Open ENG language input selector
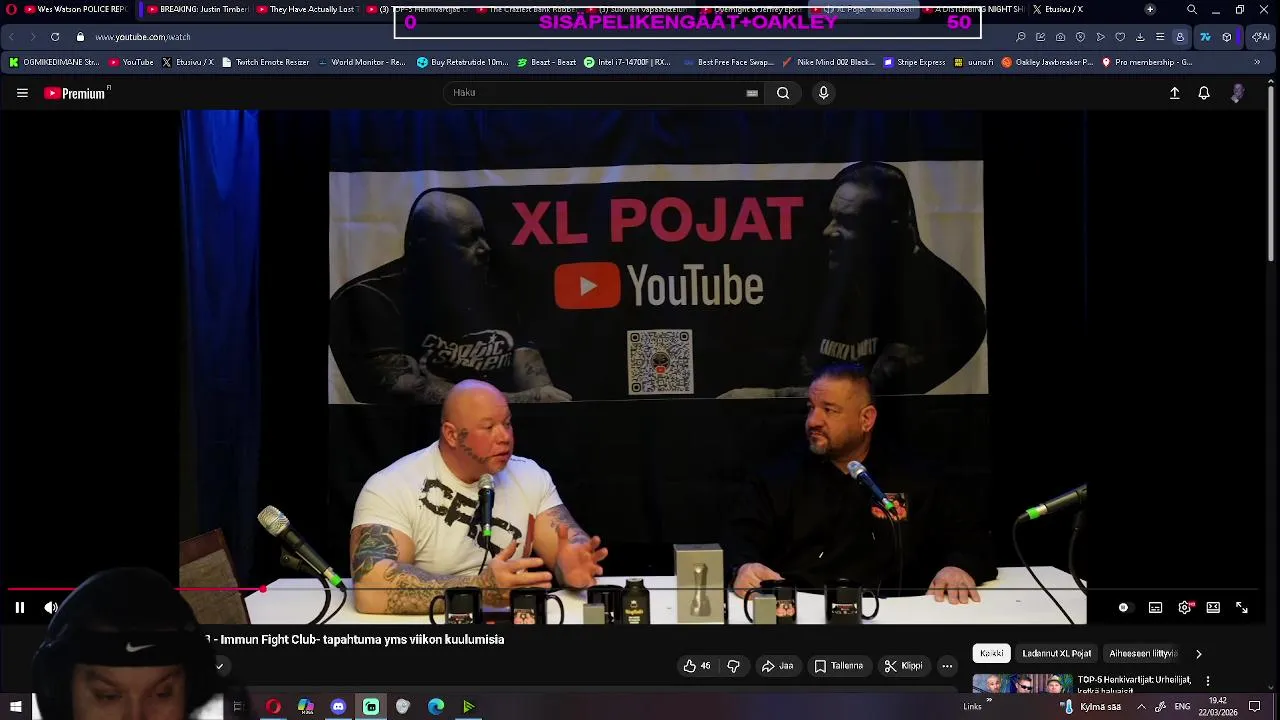 click(x=1182, y=706)
